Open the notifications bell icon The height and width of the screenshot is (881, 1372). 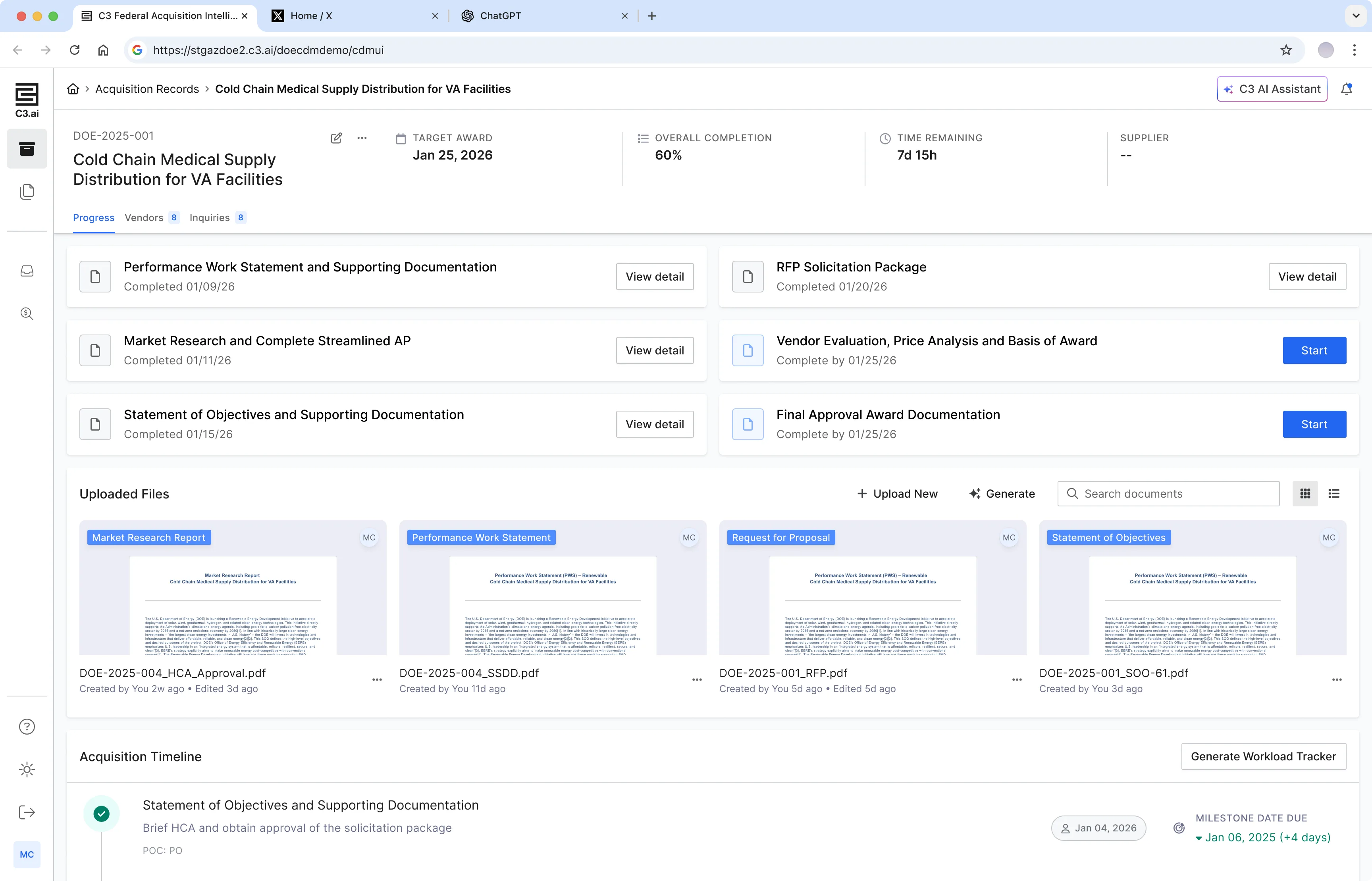click(1346, 89)
